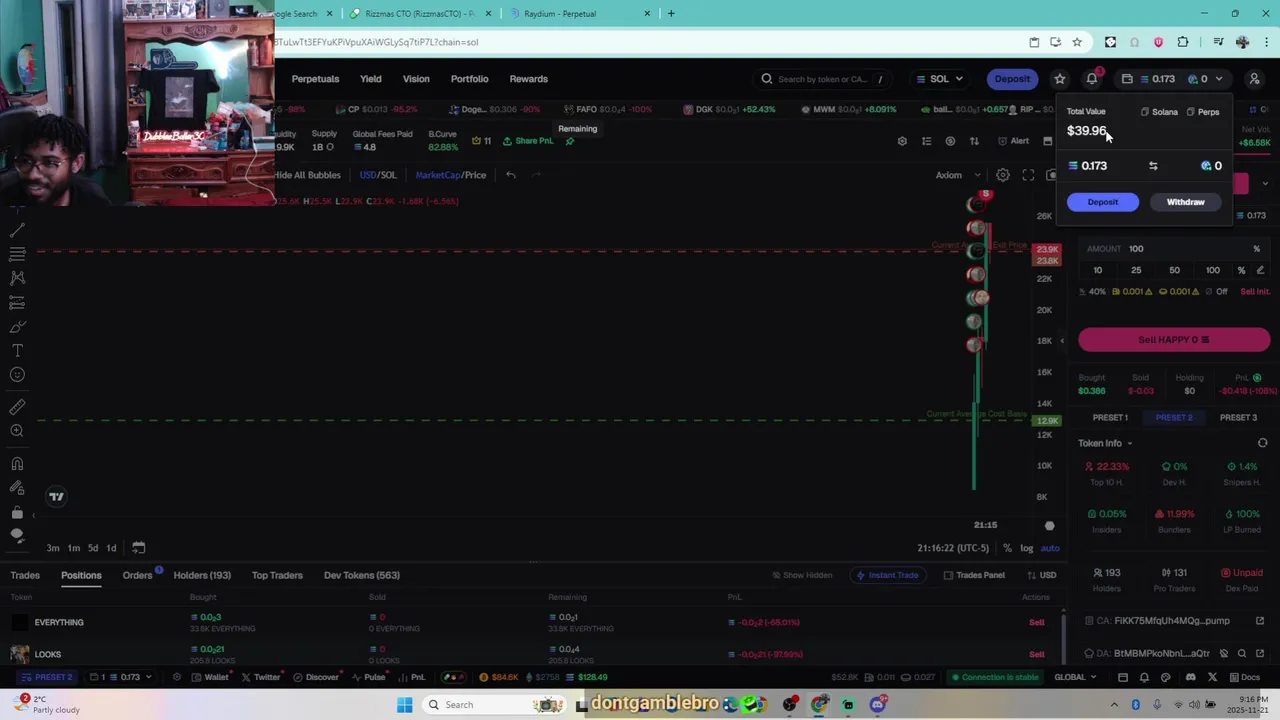The height and width of the screenshot is (720, 1280).
Task: Sell the EVERYTHING position
Action: pos(1037,622)
